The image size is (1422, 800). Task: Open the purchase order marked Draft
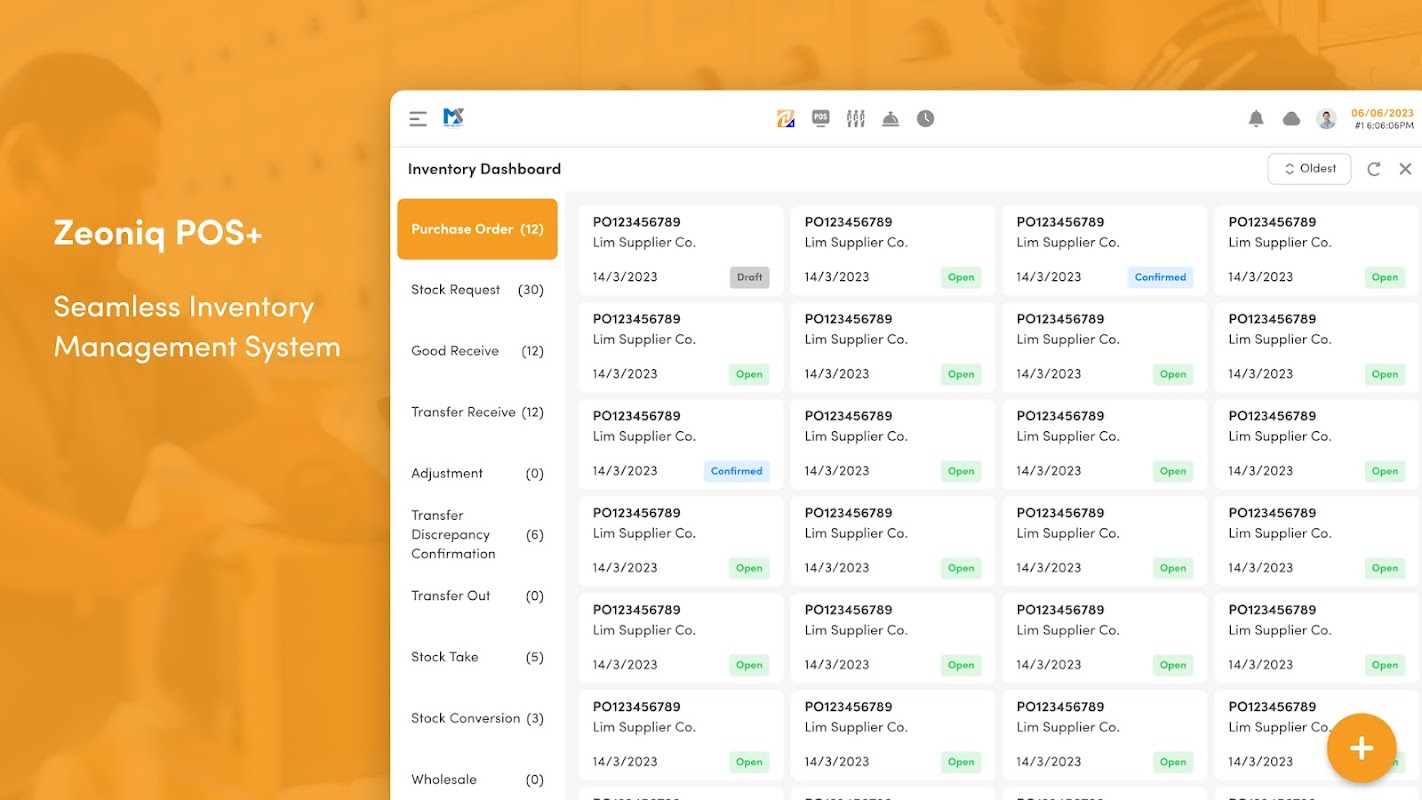tap(681, 250)
